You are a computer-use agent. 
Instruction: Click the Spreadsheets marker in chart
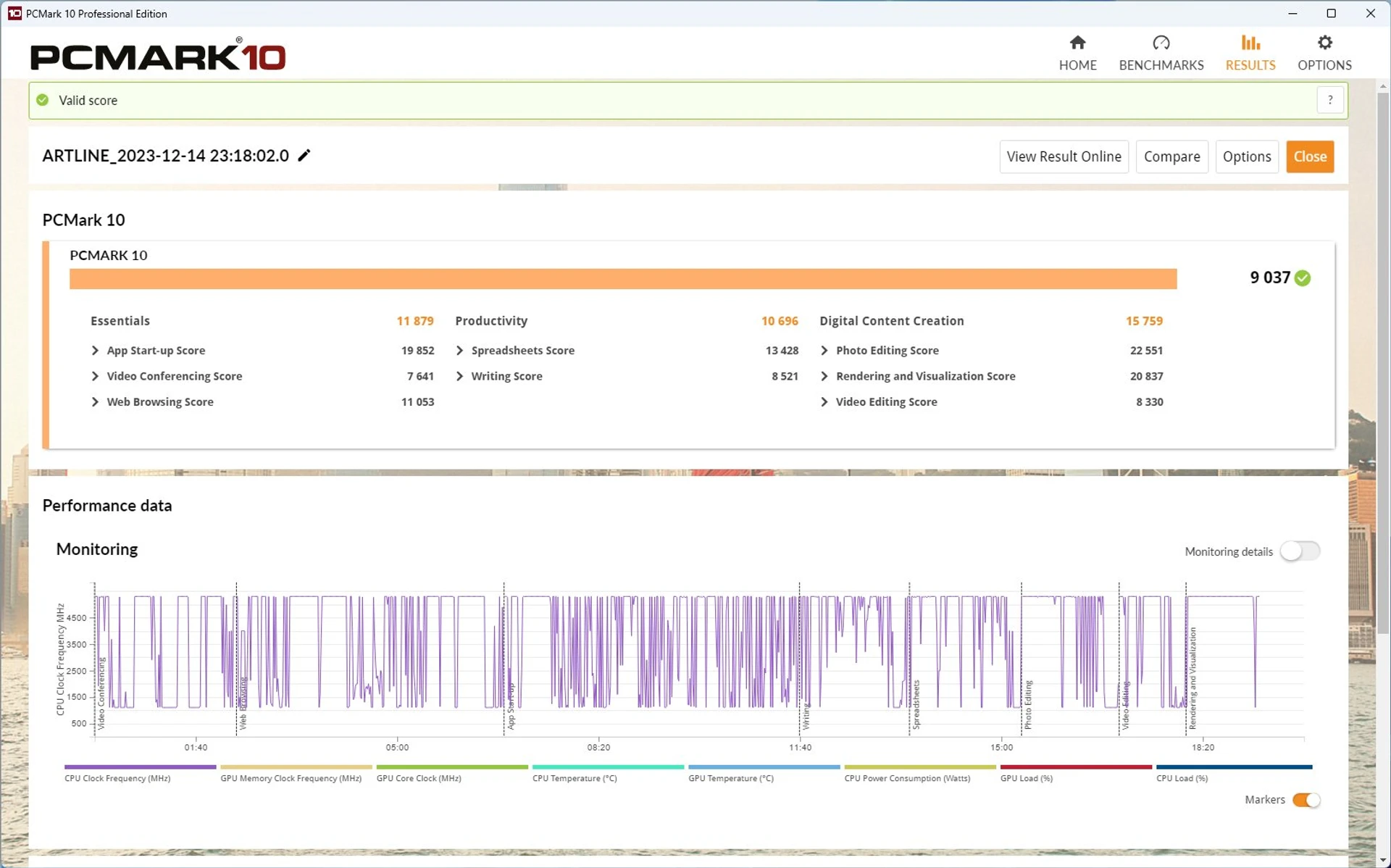tap(916, 704)
